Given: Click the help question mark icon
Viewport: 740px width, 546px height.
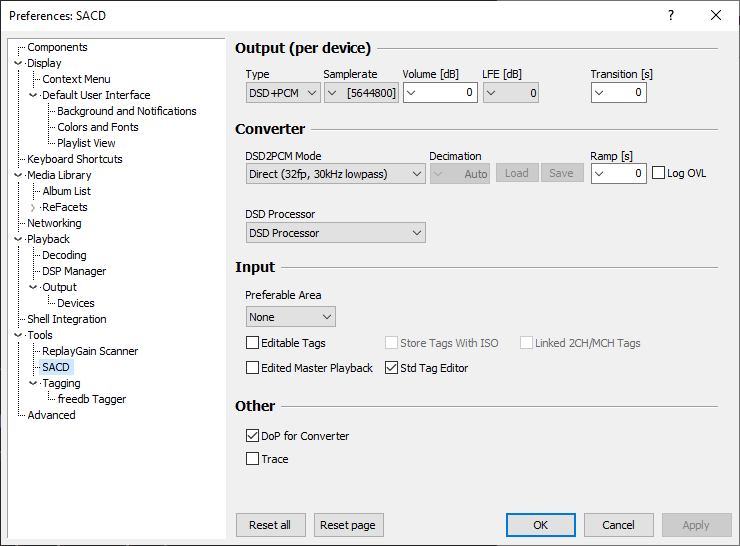Looking at the screenshot, I should coord(670,15).
